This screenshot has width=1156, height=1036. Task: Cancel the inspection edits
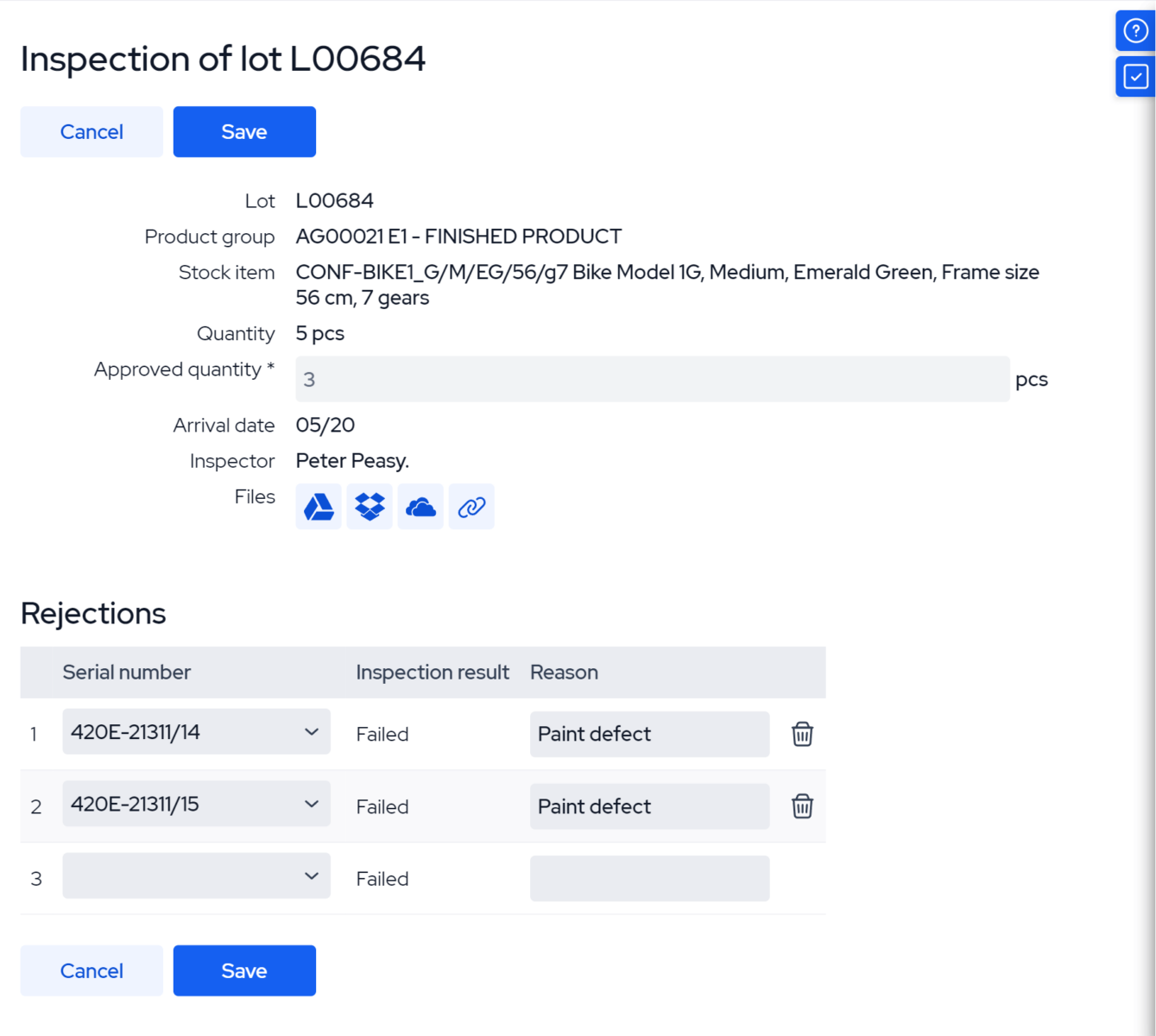tap(92, 131)
